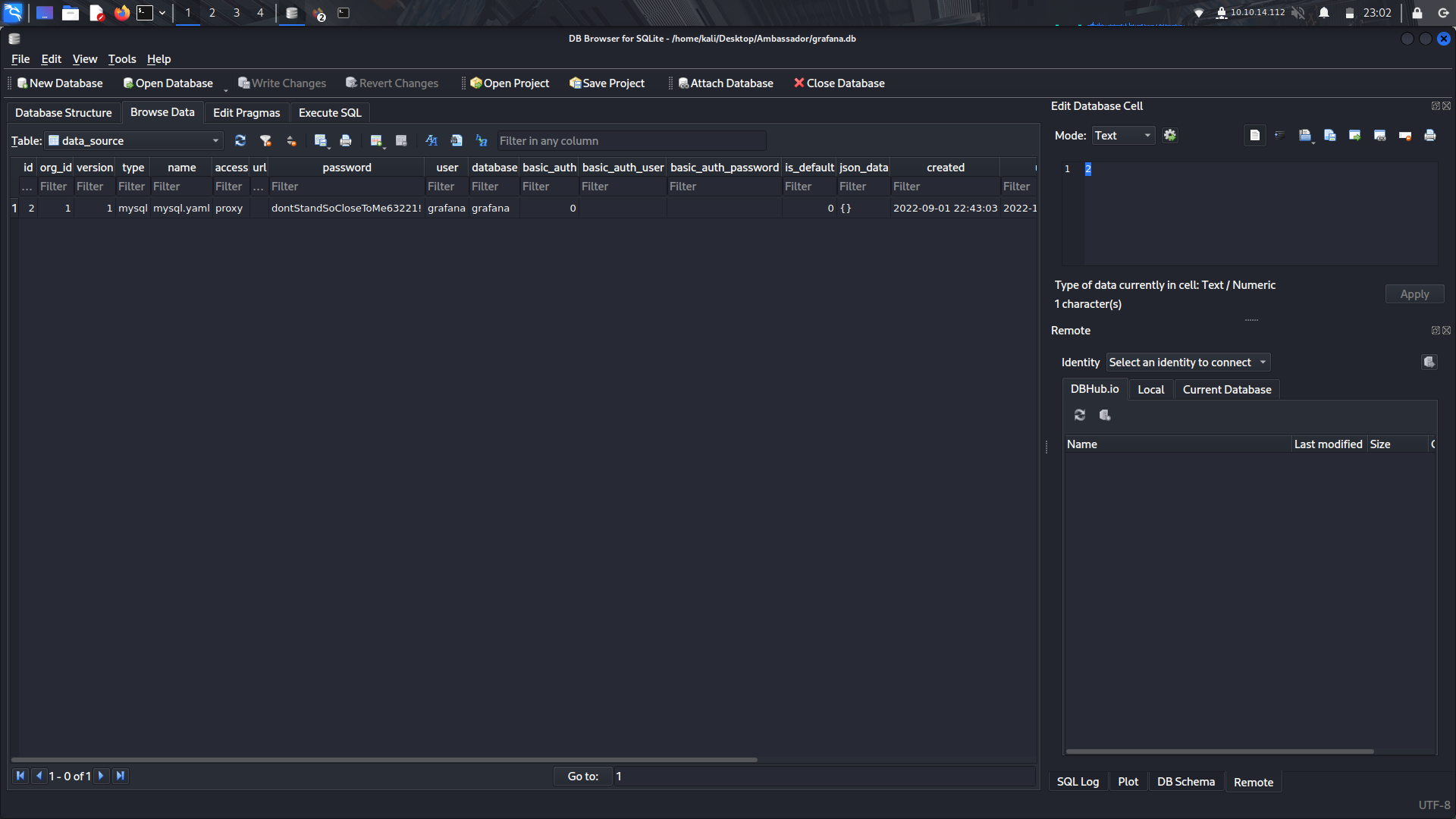Click the print table icon
Screen dimensions: 1456x819
[x=346, y=140]
